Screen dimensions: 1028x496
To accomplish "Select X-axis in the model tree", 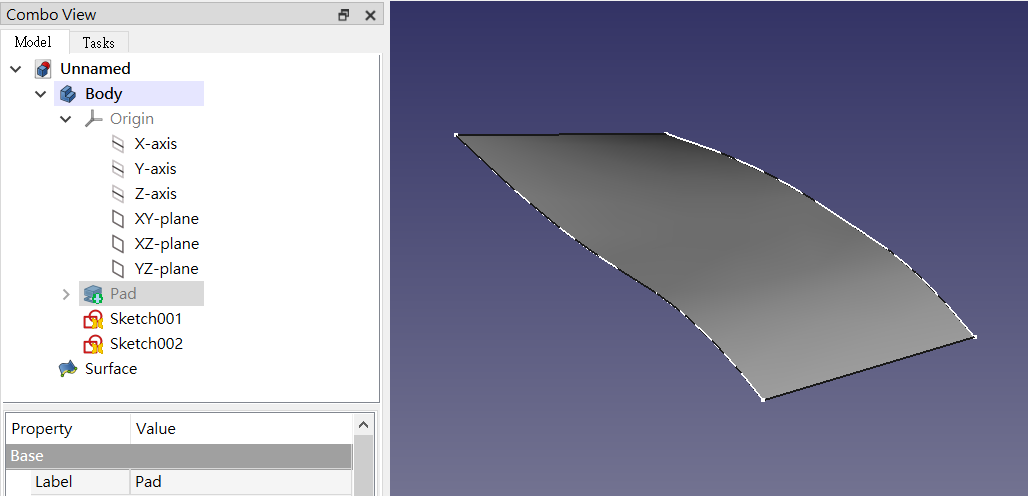I will tap(155, 143).
